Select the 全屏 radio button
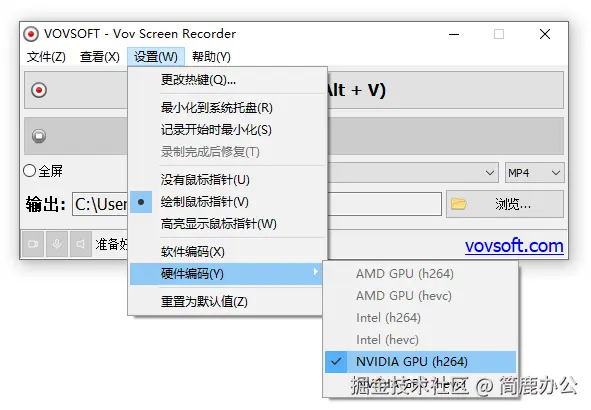This screenshot has width=591, height=410. [29, 171]
